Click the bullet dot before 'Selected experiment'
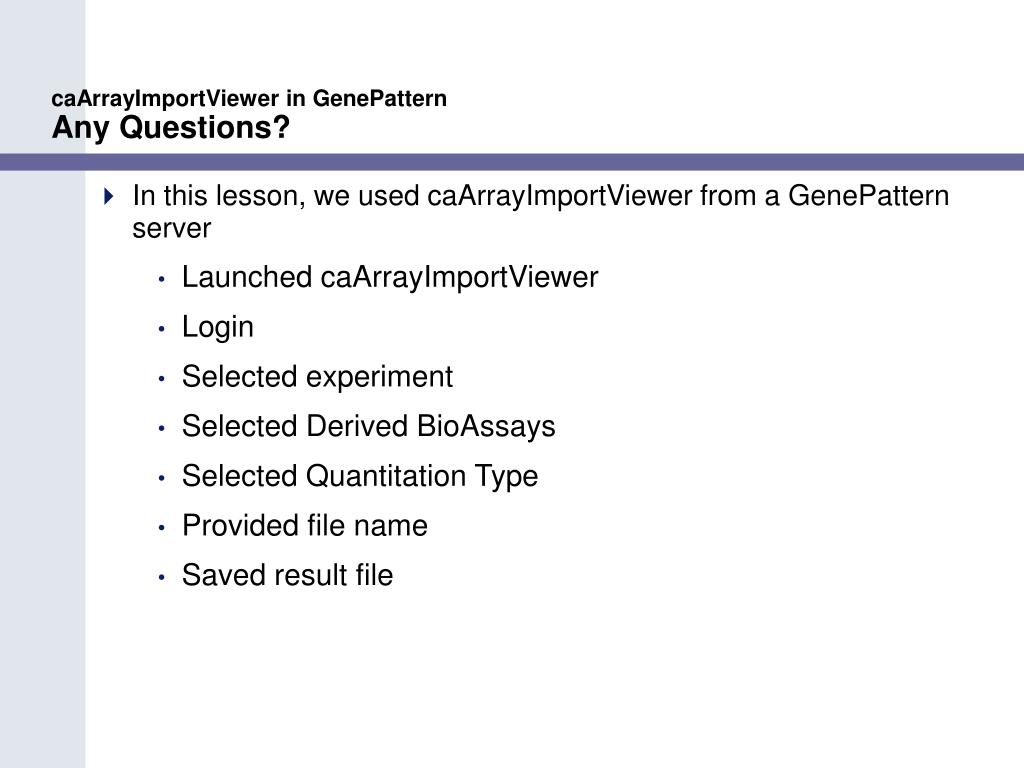The image size is (1024, 768). tap(161, 379)
